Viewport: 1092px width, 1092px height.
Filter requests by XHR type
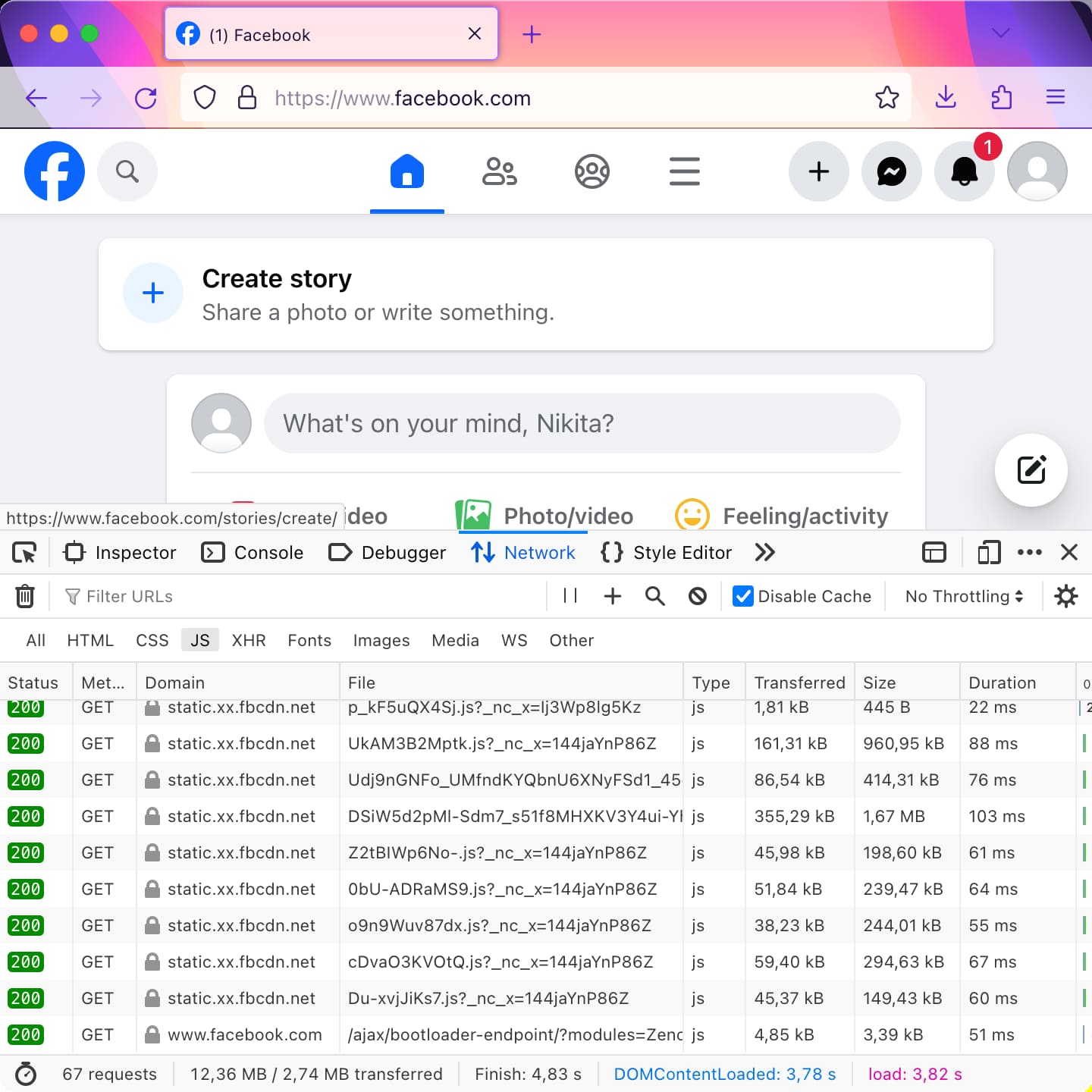[249, 640]
